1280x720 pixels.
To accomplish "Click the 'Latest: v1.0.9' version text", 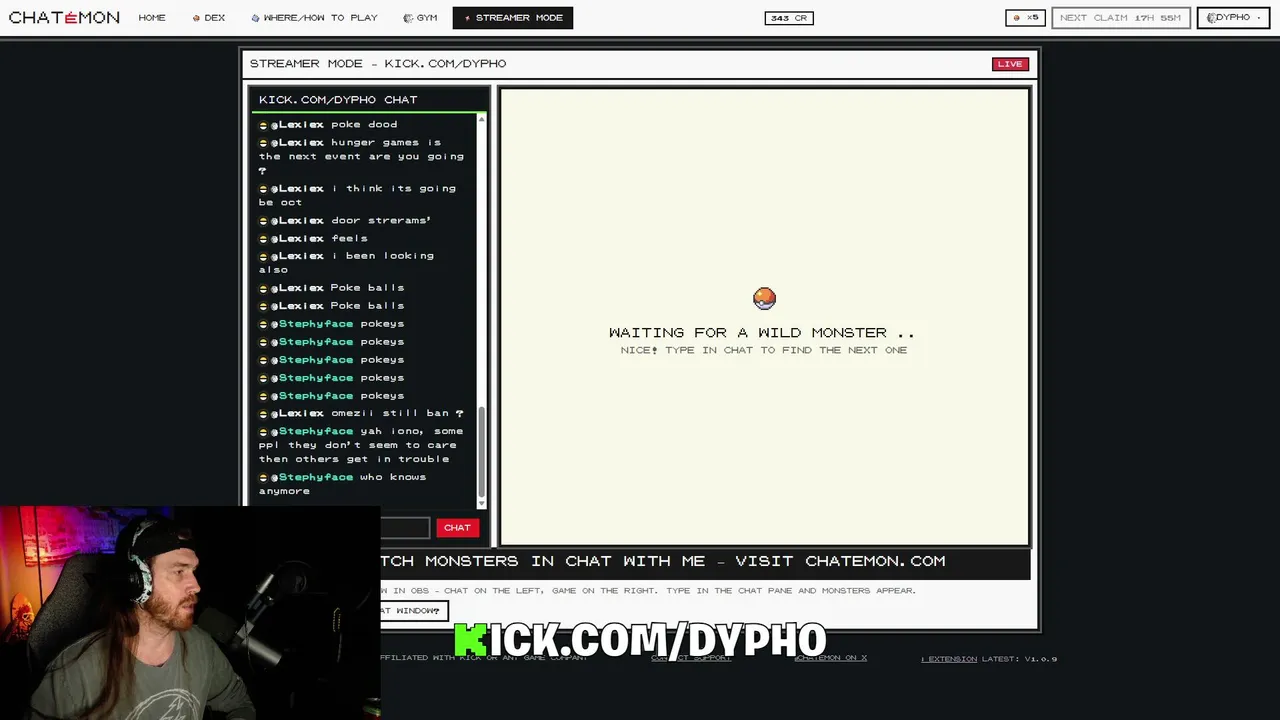I will (x=1019, y=659).
